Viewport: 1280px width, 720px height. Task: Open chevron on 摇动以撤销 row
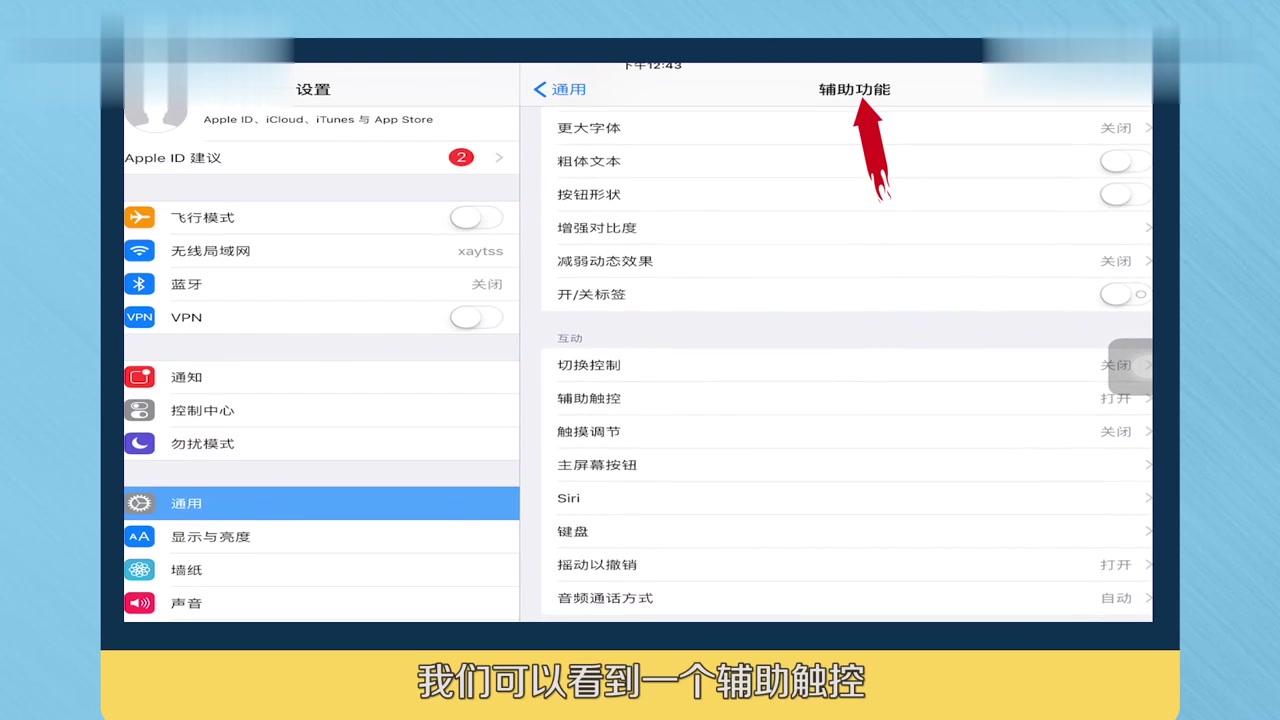coord(1148,565)
